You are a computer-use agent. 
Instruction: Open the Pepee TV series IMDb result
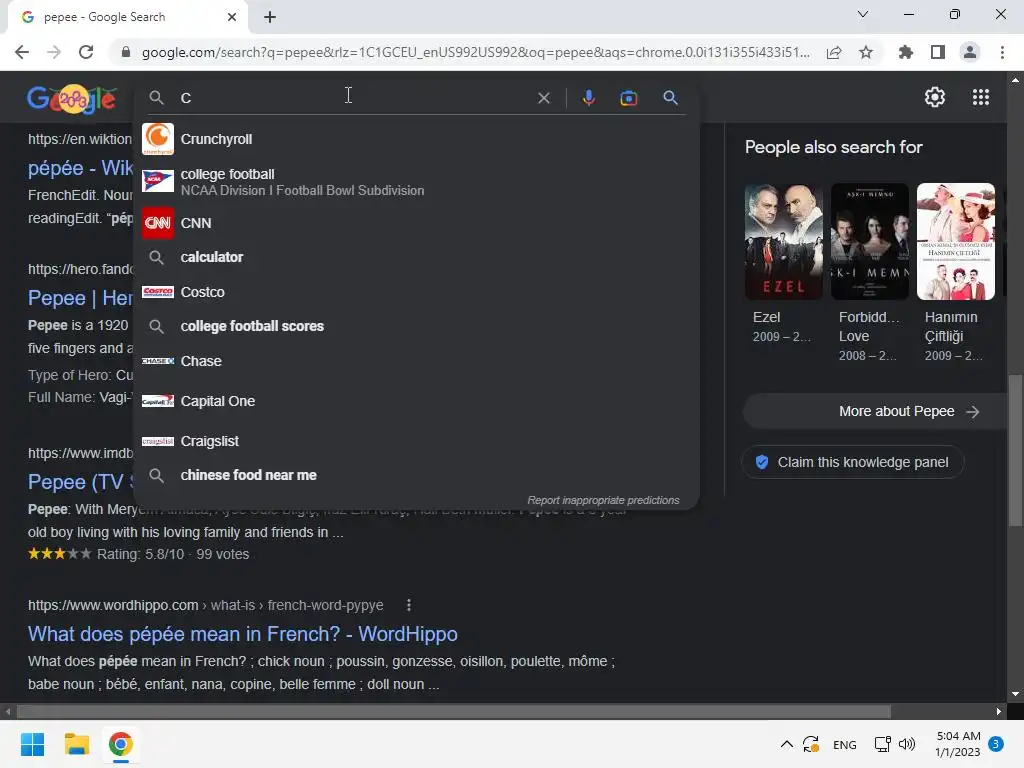[x=80, y=482]
